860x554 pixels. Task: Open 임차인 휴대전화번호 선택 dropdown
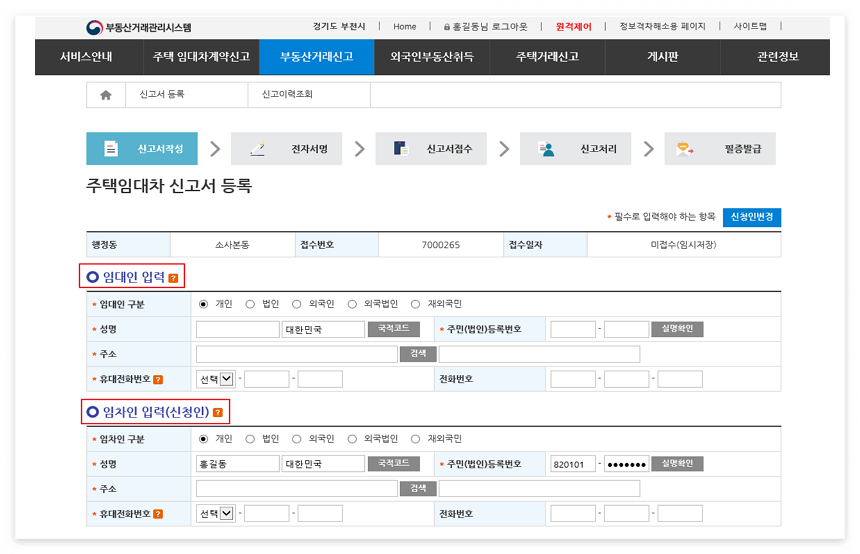[x=216, y=513]
